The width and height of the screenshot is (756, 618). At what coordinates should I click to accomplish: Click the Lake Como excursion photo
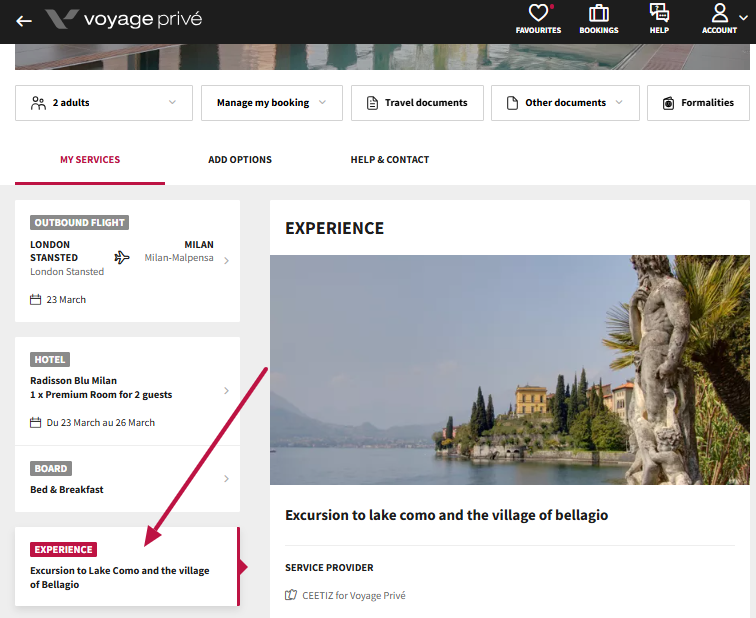(x=510, y=370)
